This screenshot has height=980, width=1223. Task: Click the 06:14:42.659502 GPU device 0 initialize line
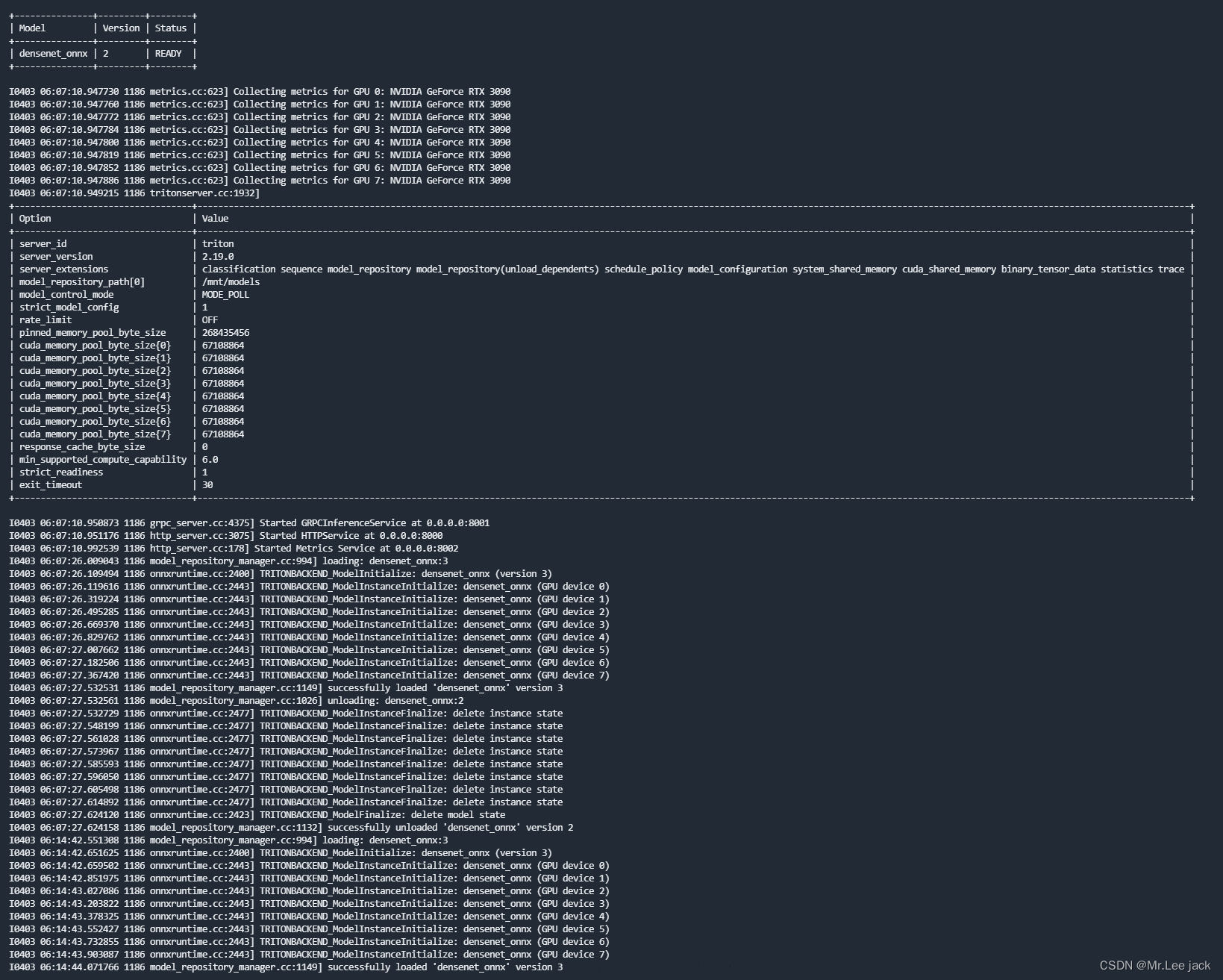click(309, 866)
